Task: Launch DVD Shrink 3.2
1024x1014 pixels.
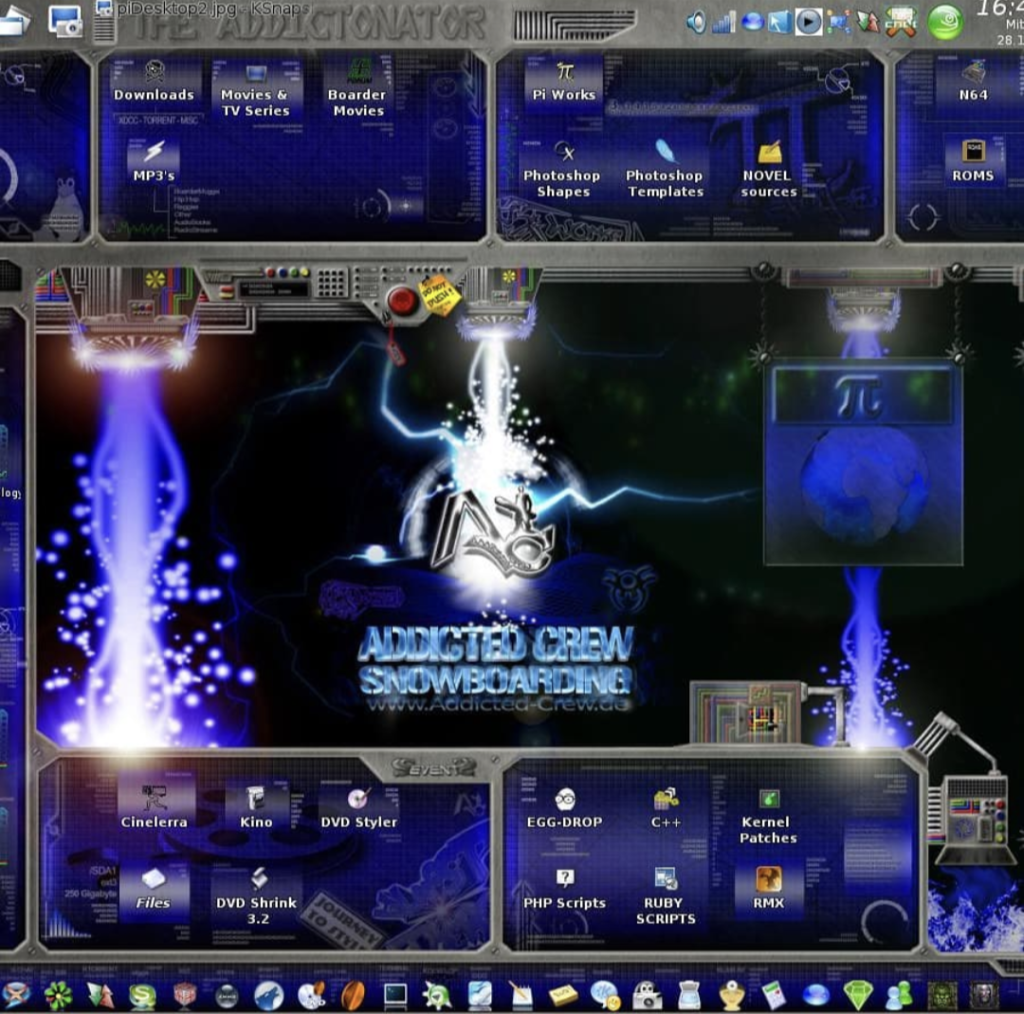Action: tap(257, 897)
